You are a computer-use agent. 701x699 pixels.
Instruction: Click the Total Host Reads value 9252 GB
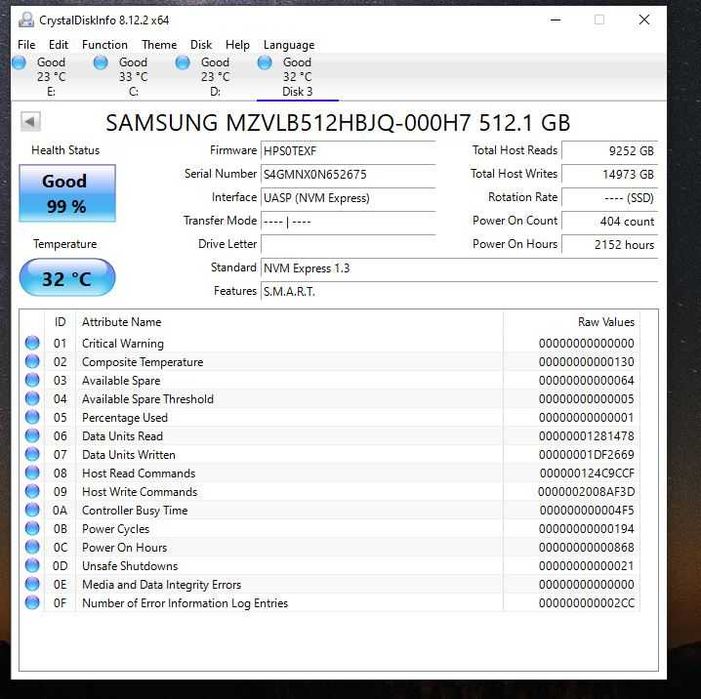click(610, 151)
